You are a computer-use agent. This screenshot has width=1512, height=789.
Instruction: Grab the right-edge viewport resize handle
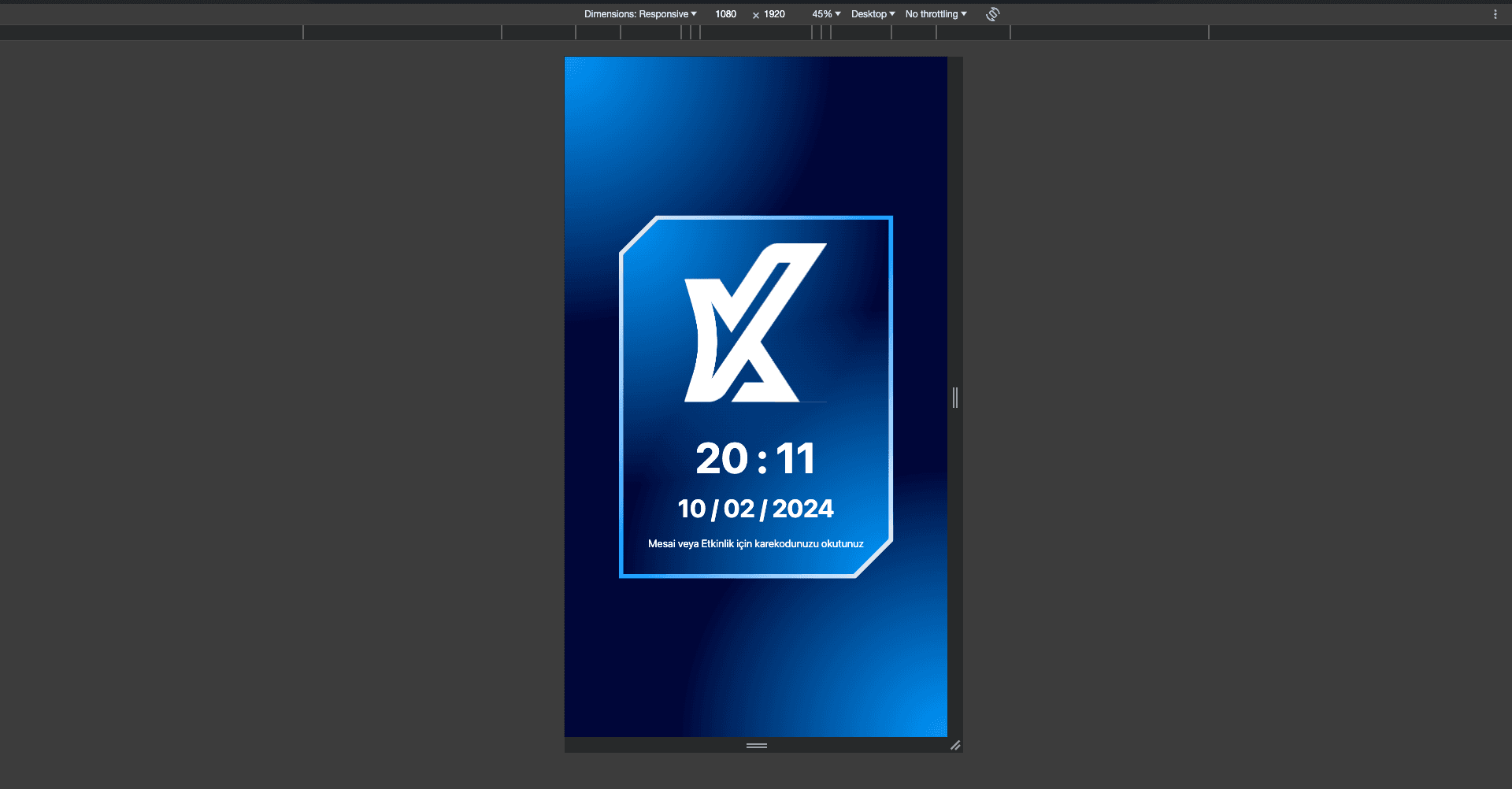pos(954,398)
